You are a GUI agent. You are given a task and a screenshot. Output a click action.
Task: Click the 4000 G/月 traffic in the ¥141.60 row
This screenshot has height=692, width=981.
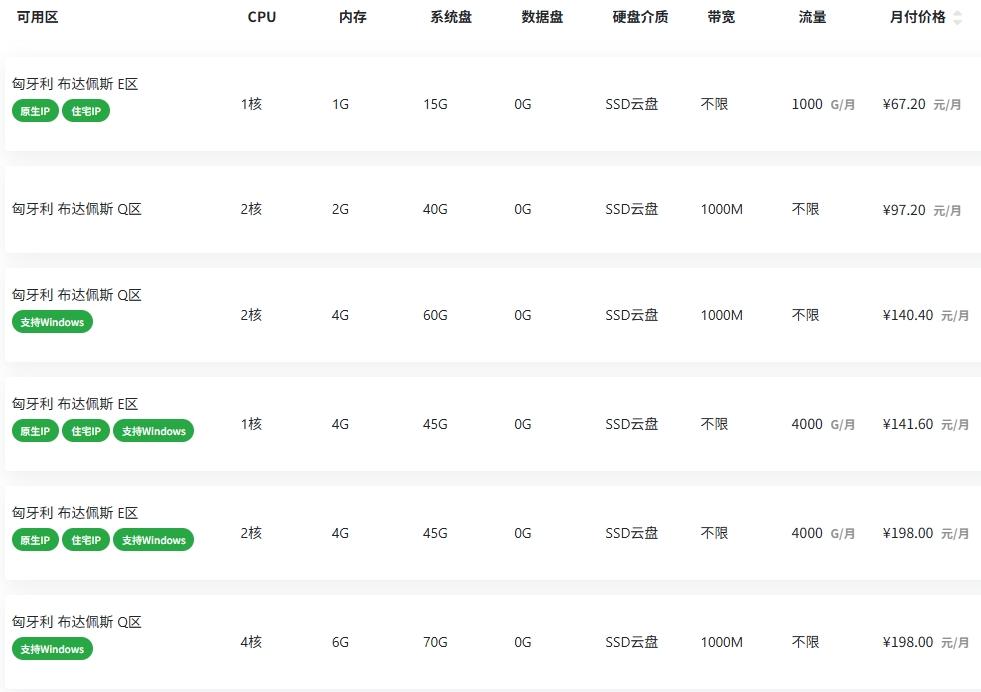point(822,424)
